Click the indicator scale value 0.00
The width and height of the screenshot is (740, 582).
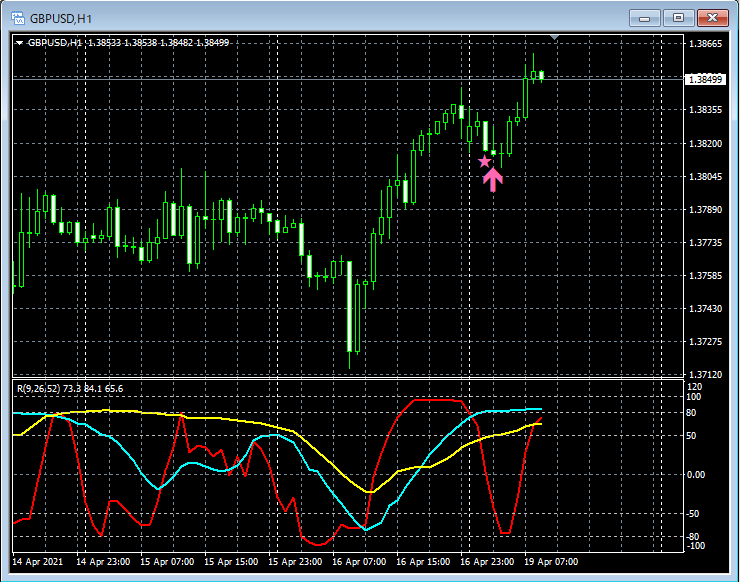coord(696,475)
